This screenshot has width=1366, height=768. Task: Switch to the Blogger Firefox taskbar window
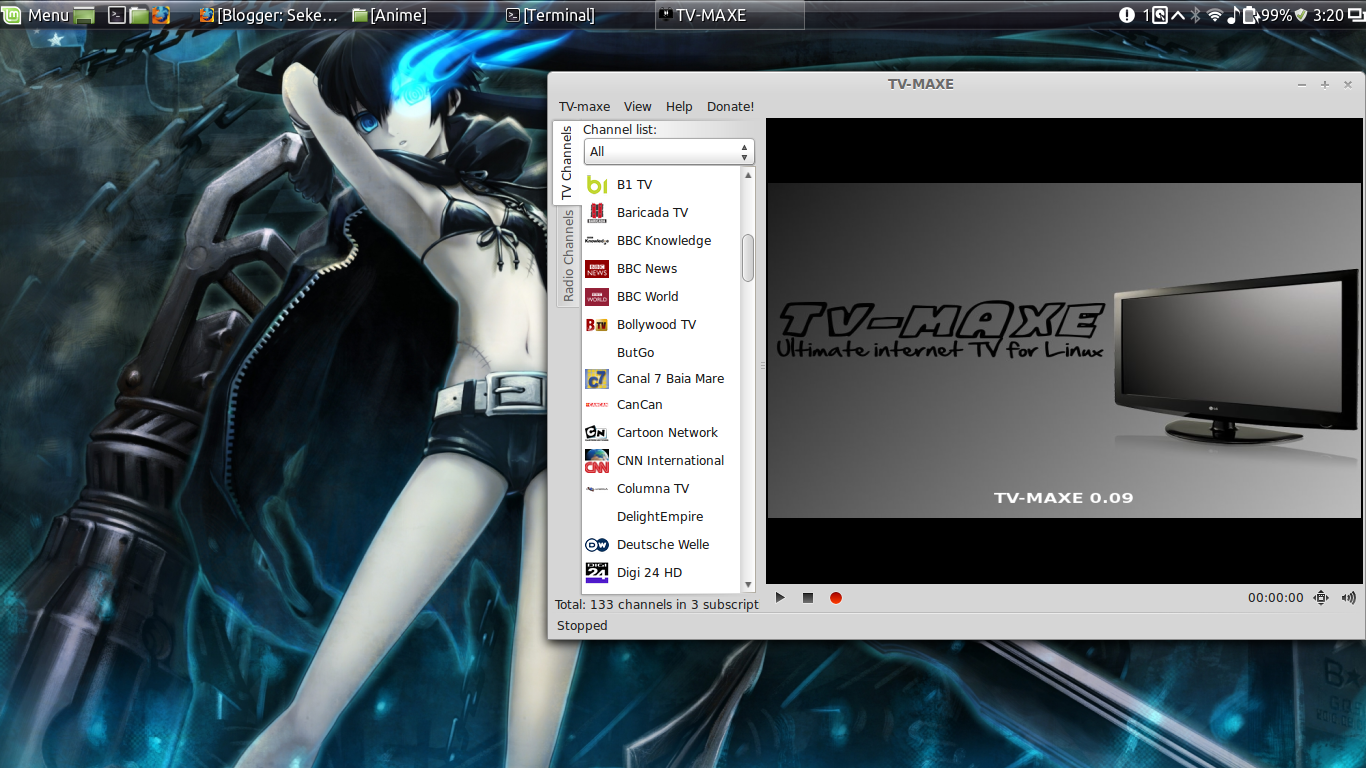(269, 15)
